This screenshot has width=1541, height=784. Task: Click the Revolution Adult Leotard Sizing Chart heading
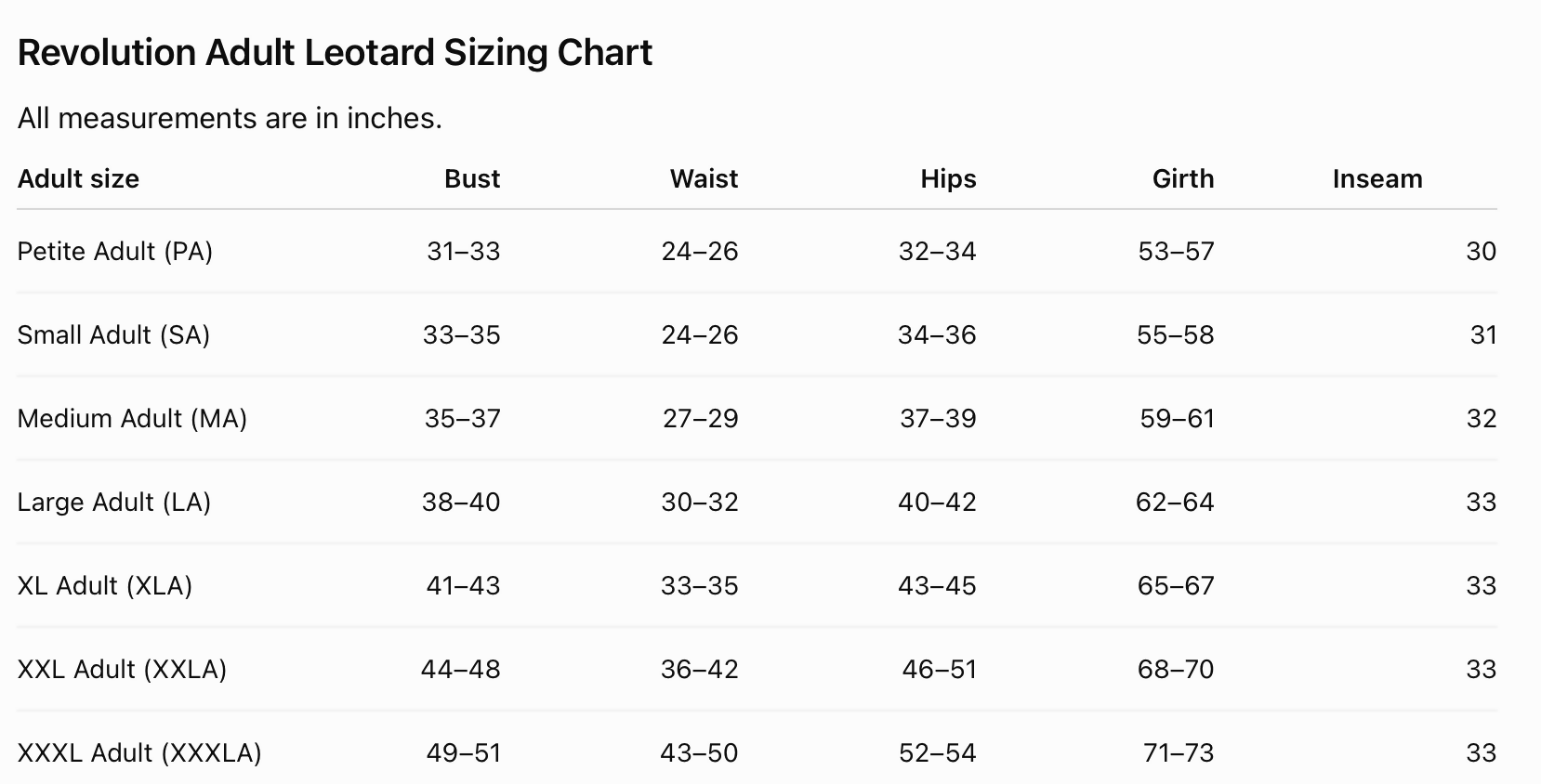pyautogui.click(x=335, y=53)
